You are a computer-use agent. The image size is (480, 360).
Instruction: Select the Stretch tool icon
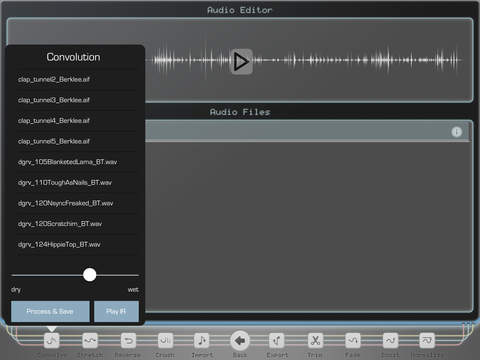click(90, 341)
